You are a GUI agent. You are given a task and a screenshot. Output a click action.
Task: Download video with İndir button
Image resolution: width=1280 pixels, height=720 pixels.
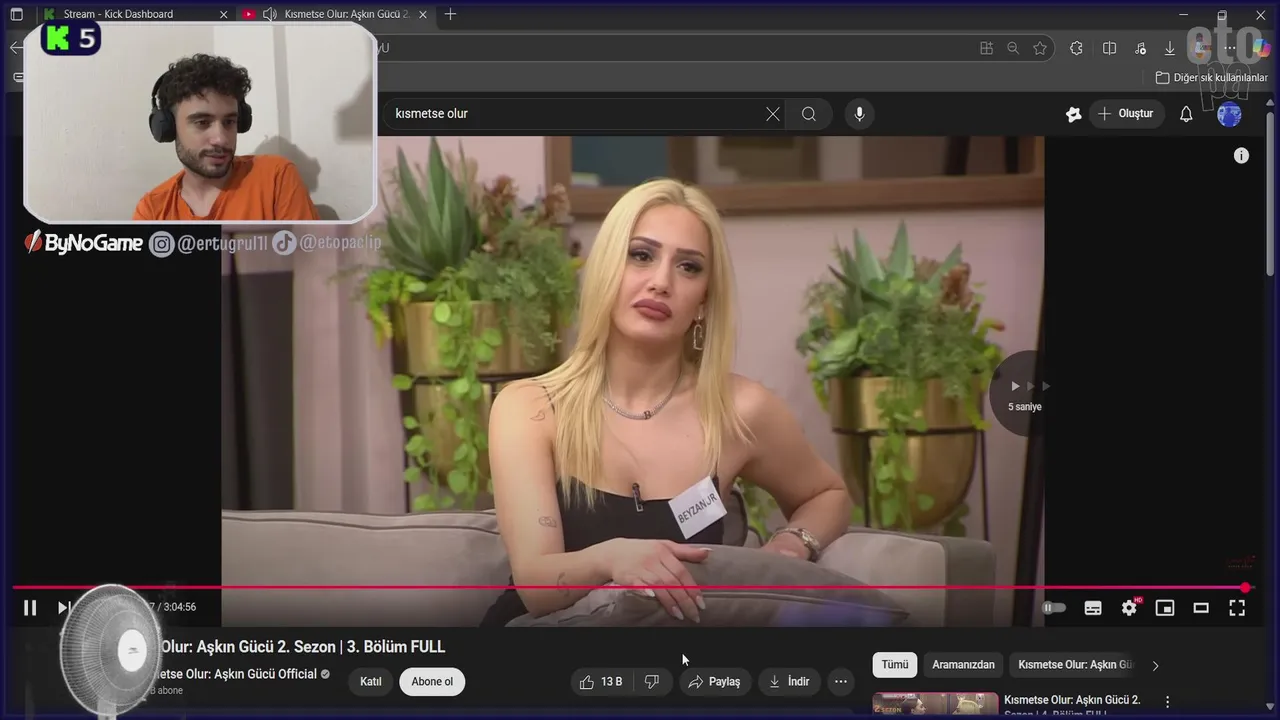coord(789,682)
